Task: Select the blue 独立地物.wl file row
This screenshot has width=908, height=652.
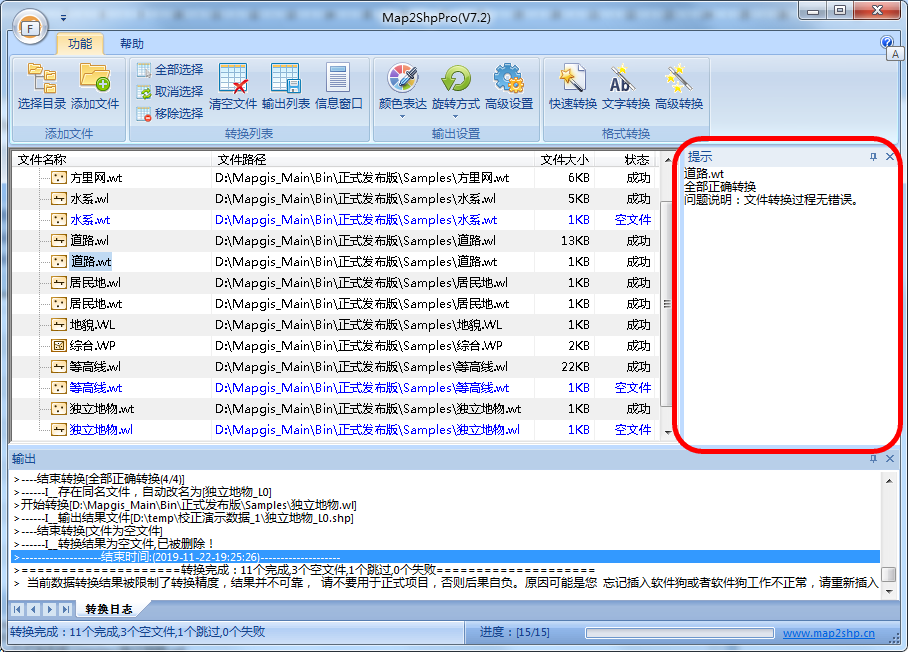Action: [x=336, y=430]
